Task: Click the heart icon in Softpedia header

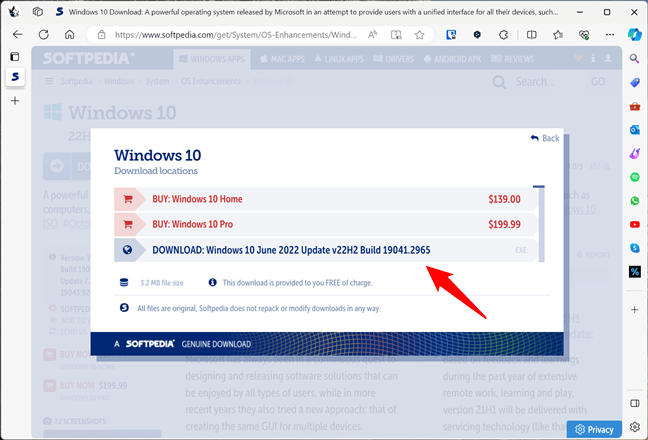Action: (x=579, y=58)
